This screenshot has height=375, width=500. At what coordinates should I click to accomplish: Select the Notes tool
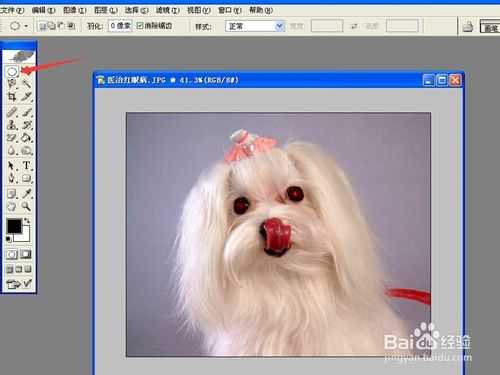[12, 194]
